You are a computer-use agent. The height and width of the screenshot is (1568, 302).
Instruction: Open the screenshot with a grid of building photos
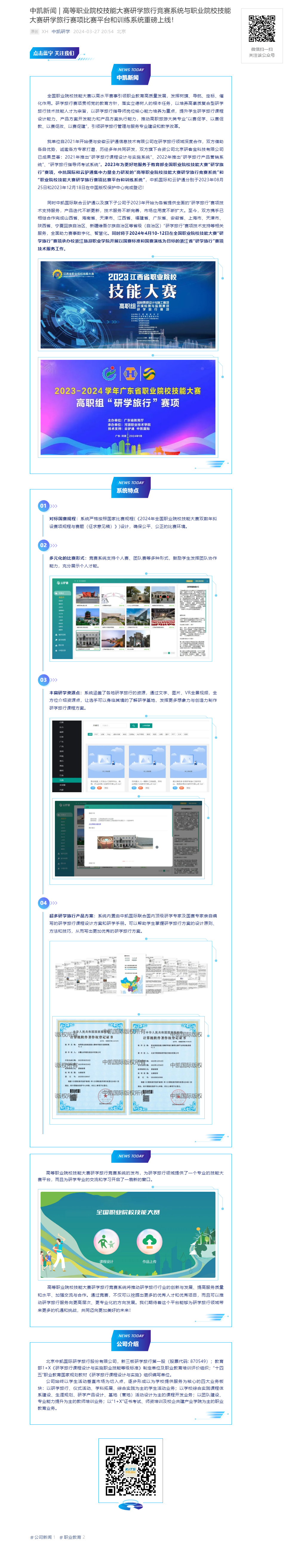132,618
